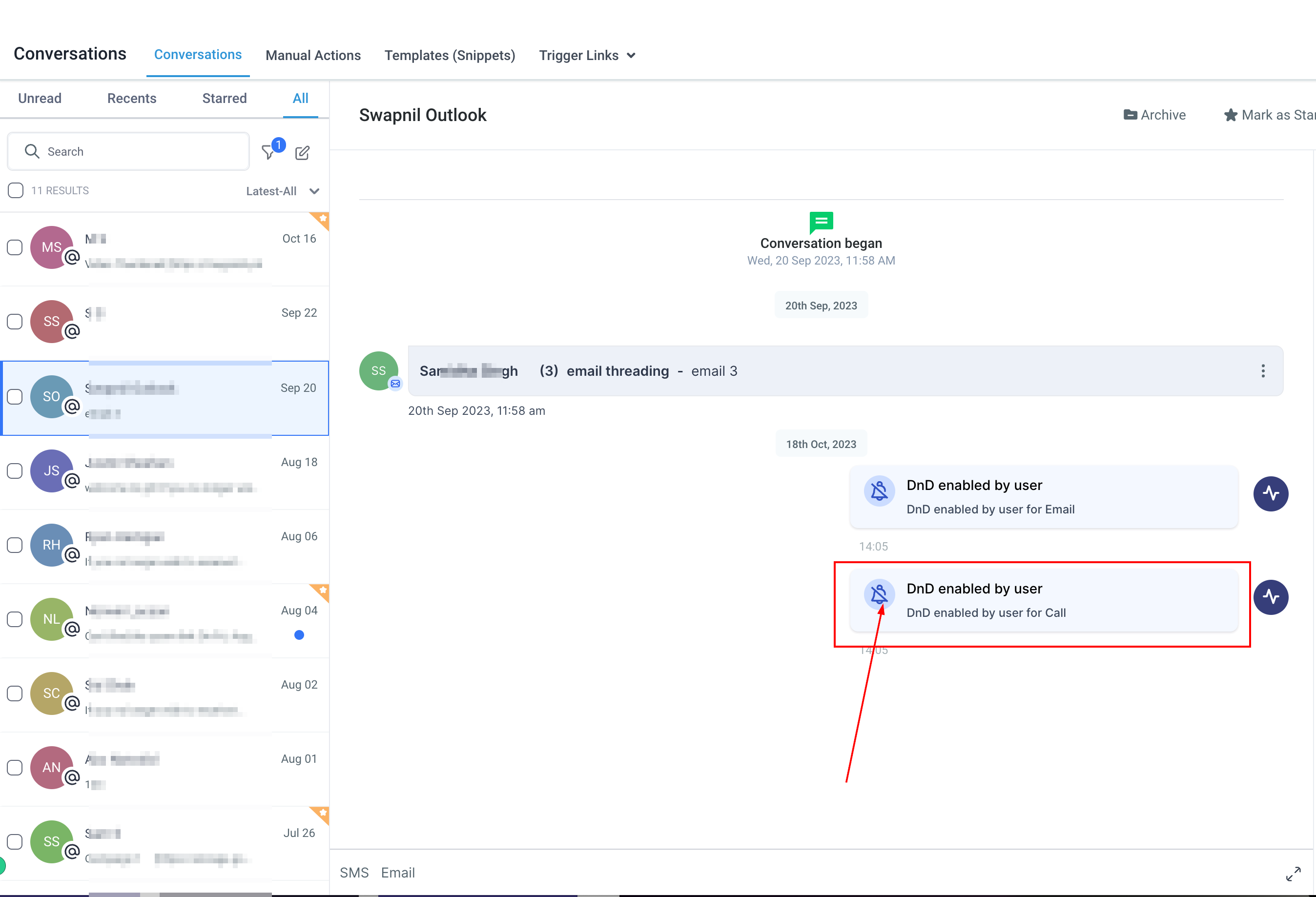Viewport: 1316px width, 897px height.
Task: Click the Mark as Starred label
Action: click(1278, 115)
